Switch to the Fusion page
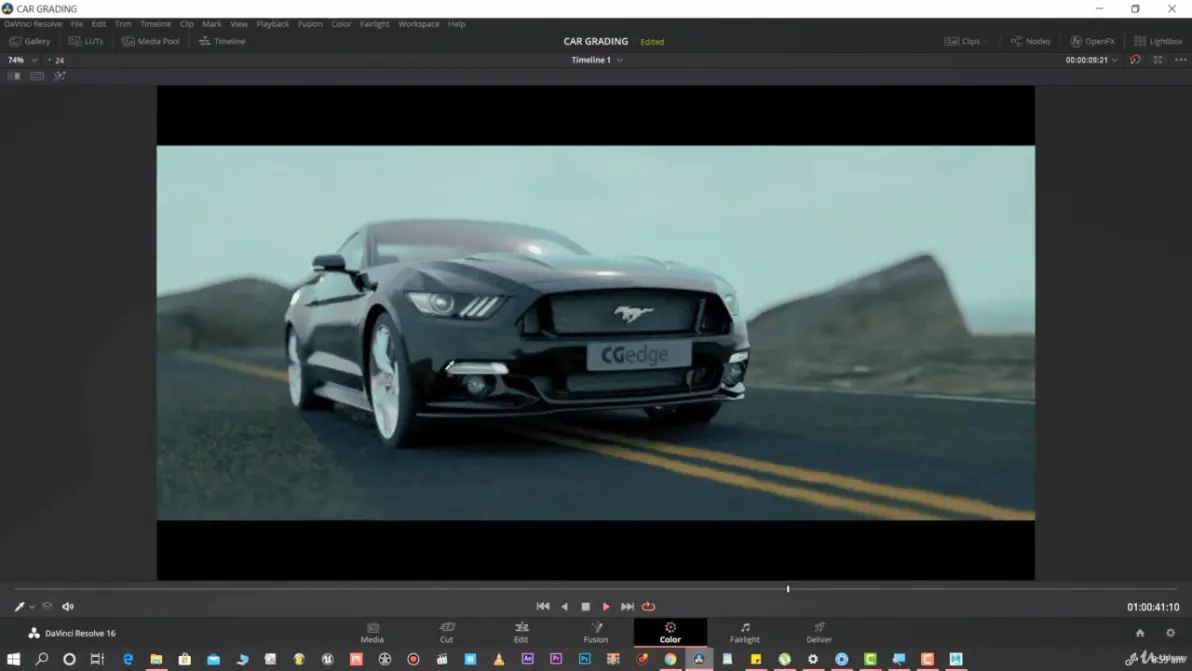This screenshot has height=671, width=1192. pyautogui.click(x=595, y=632)
